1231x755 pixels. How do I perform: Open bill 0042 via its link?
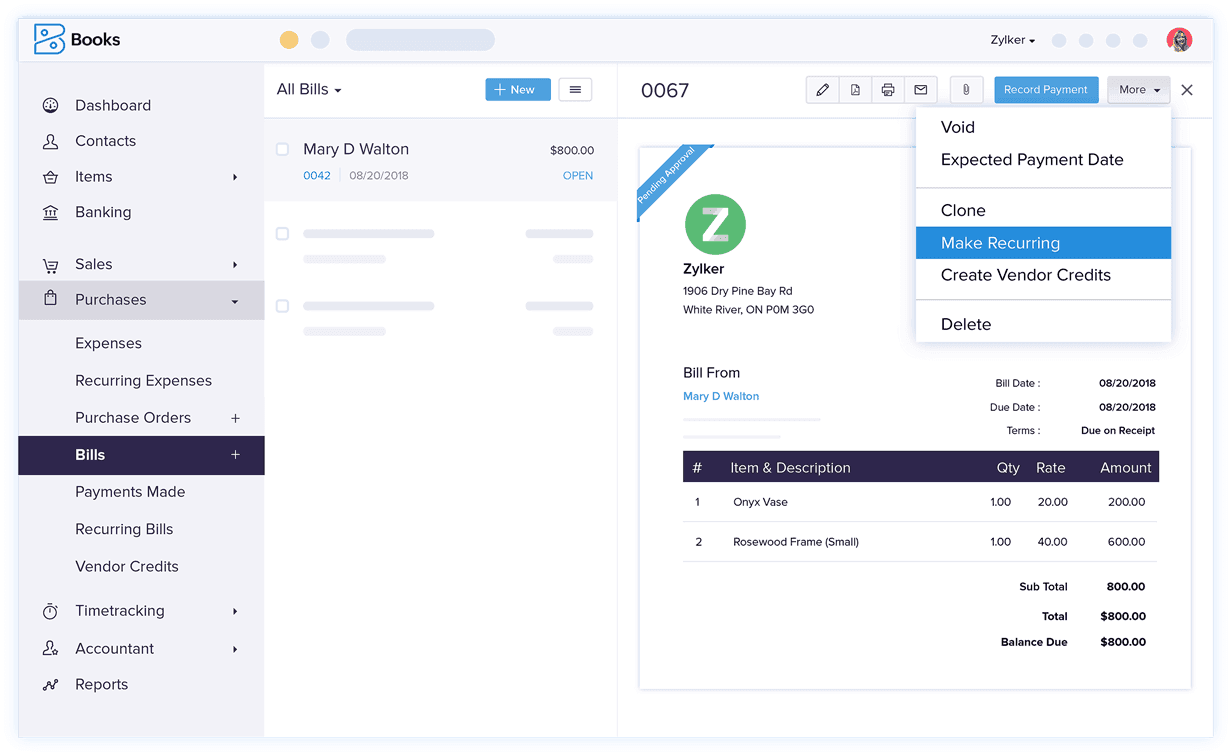316,174
